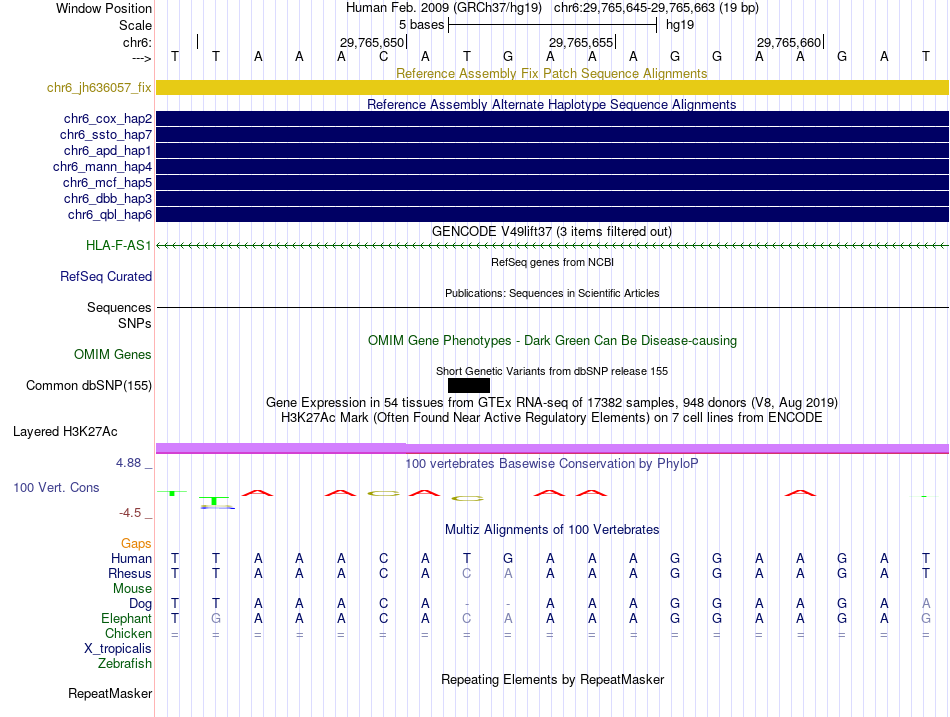Click the reference base C in sequence row

click(x=384, y=56)
